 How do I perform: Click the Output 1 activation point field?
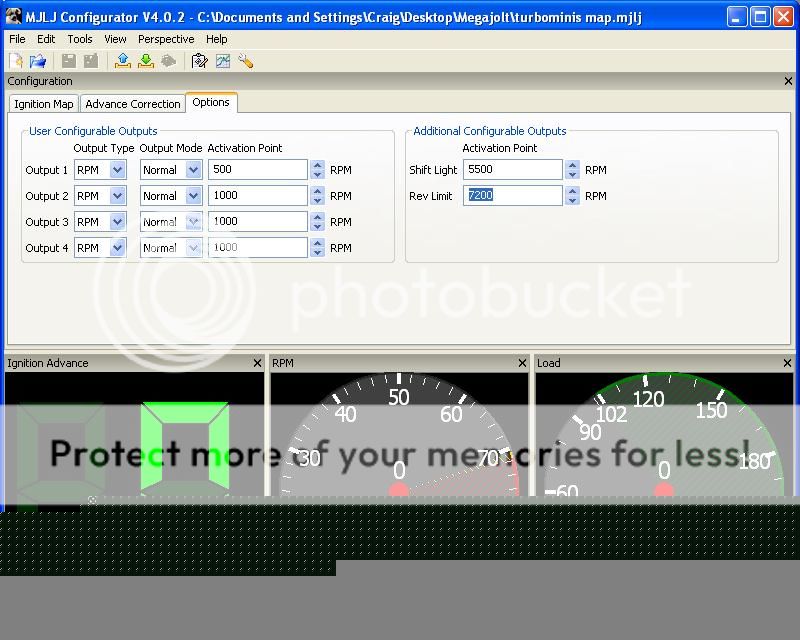coord(257,170)
